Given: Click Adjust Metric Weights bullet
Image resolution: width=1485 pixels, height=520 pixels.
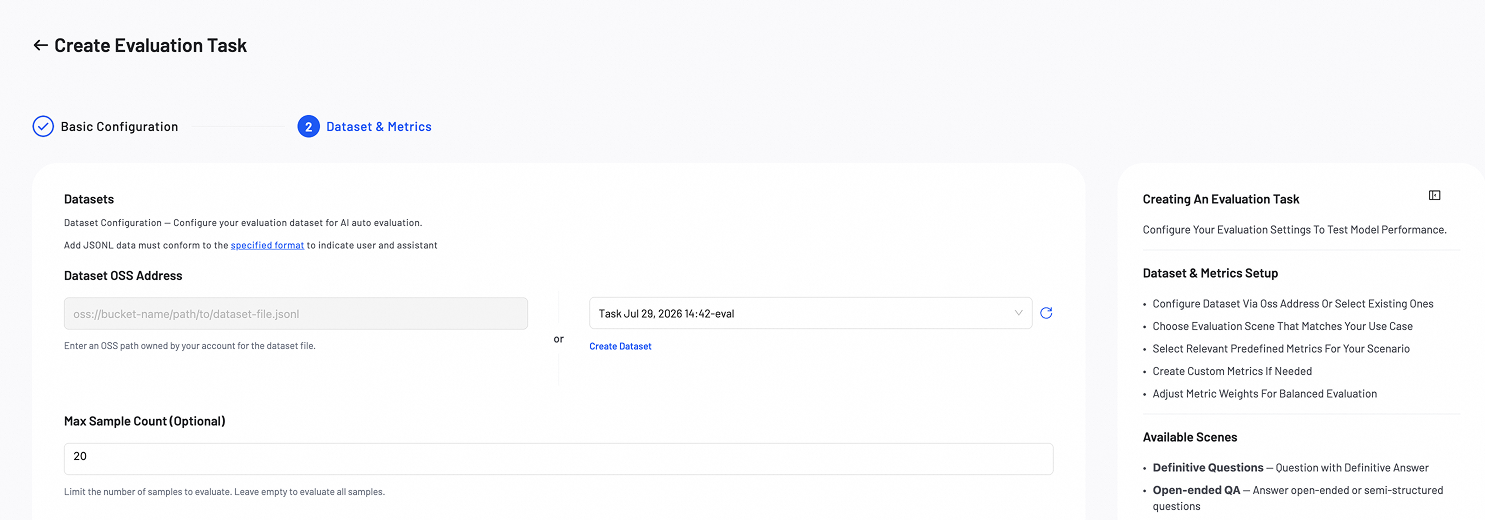Looking at the screenshot, I should (x=1265, y=394).
